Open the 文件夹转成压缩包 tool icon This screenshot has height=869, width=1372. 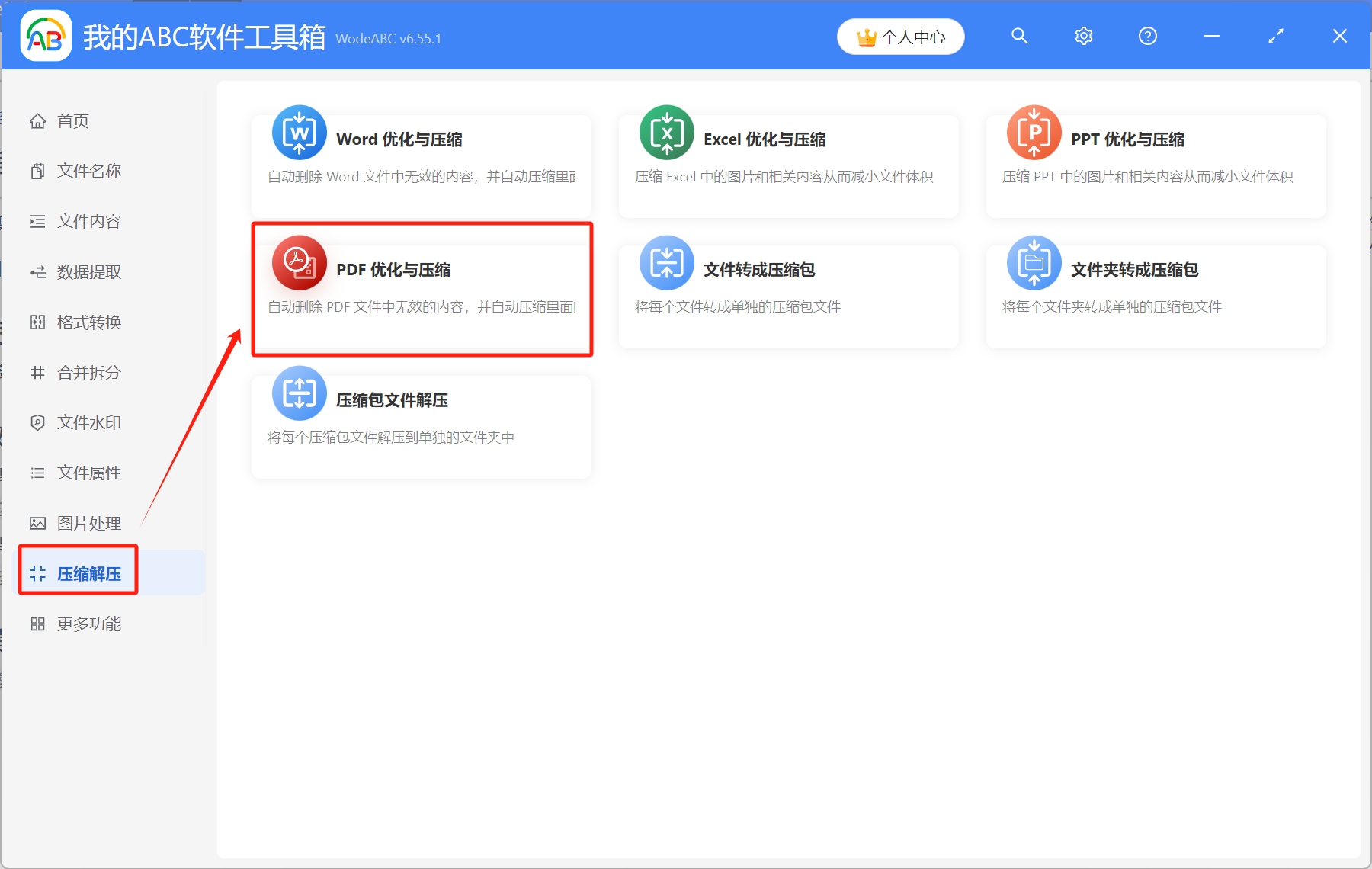1034,263
